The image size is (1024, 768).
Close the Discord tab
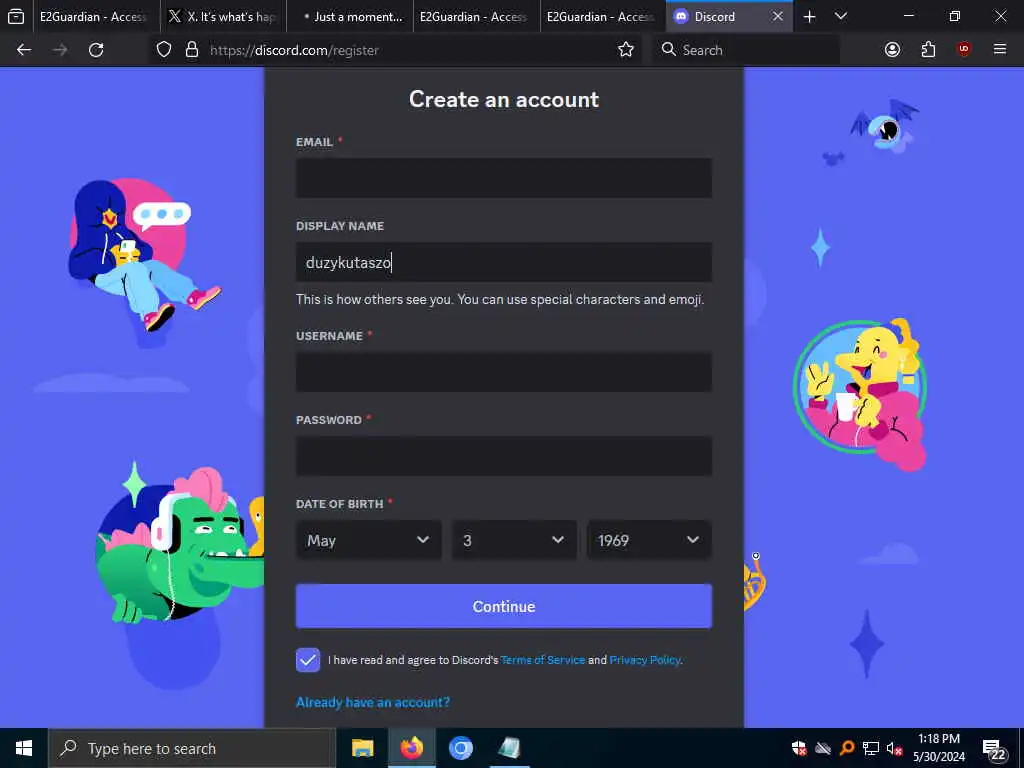pos(777,16)
